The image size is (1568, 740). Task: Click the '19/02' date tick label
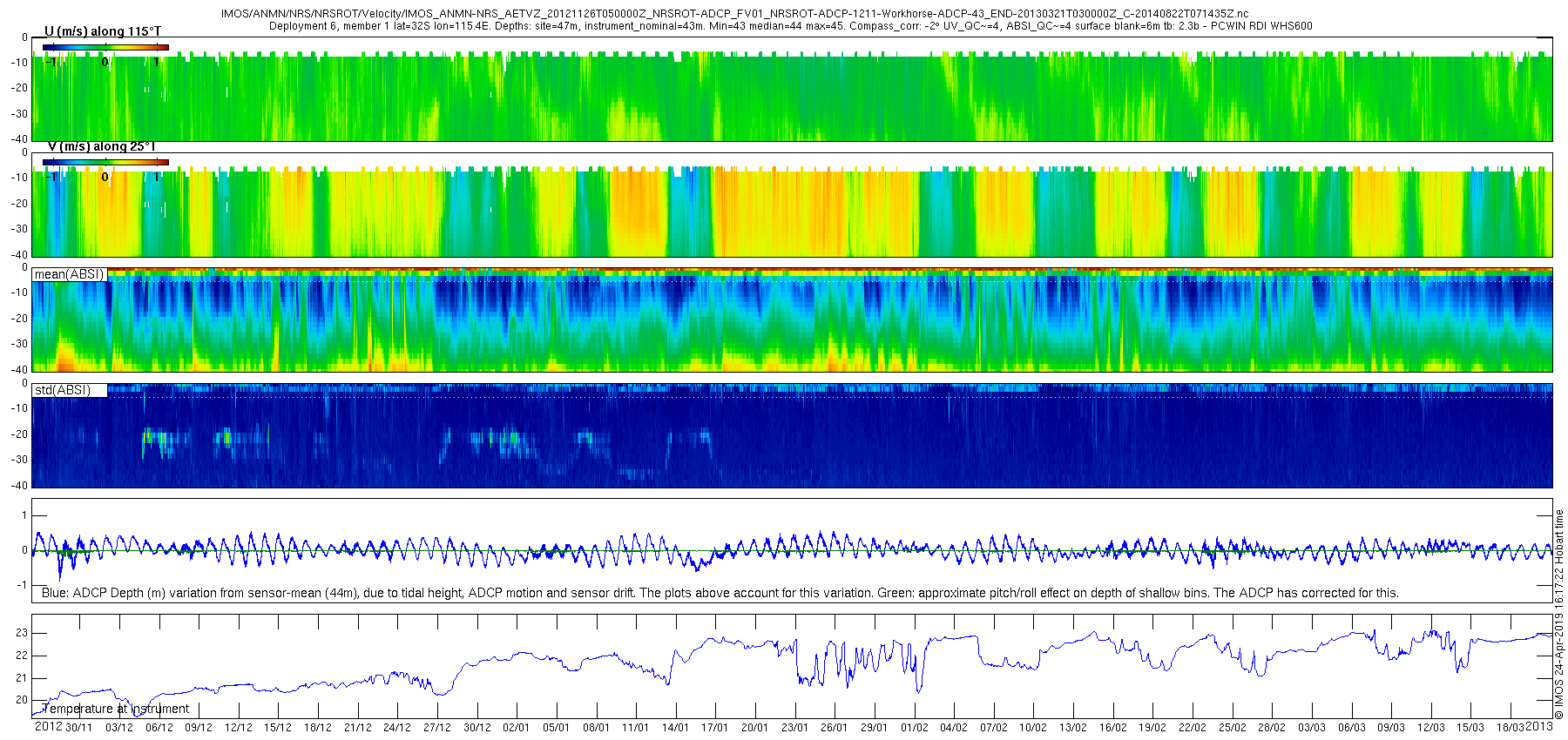pyautogui.click(x=1152, y=728)
